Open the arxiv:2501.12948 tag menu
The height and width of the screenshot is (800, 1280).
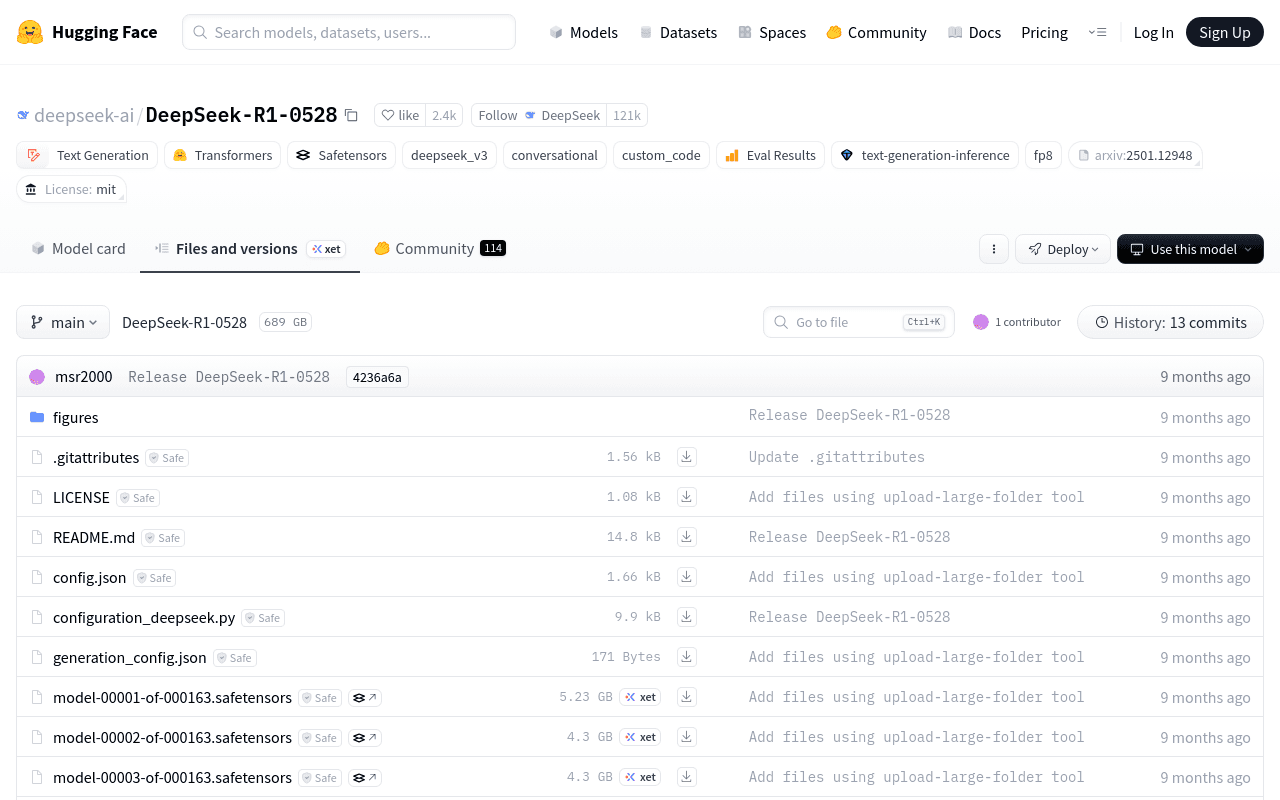tap(1135, 155)
